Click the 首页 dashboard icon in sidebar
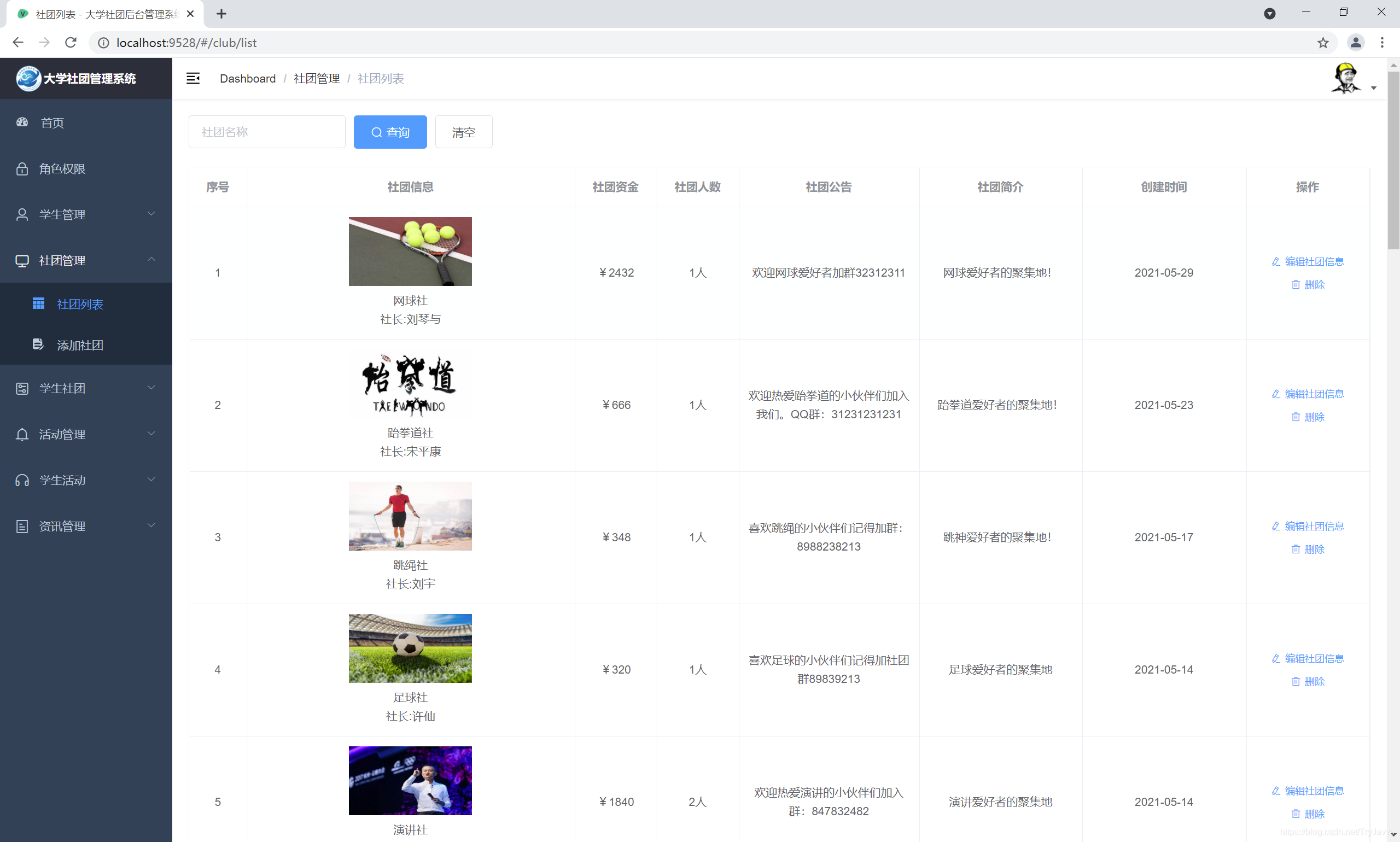 (x=22, y=122)
